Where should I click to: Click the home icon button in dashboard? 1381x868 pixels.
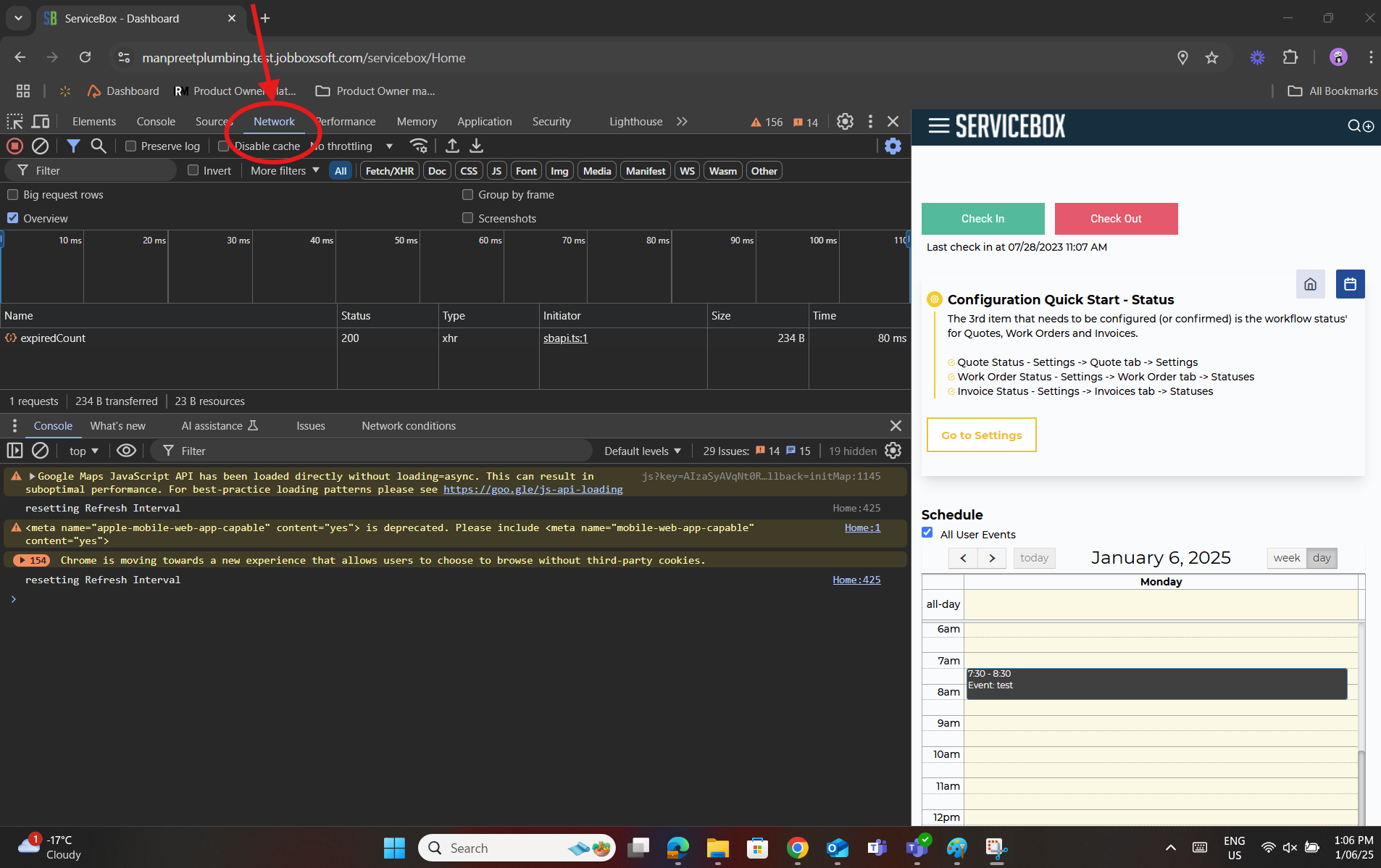1310,284
